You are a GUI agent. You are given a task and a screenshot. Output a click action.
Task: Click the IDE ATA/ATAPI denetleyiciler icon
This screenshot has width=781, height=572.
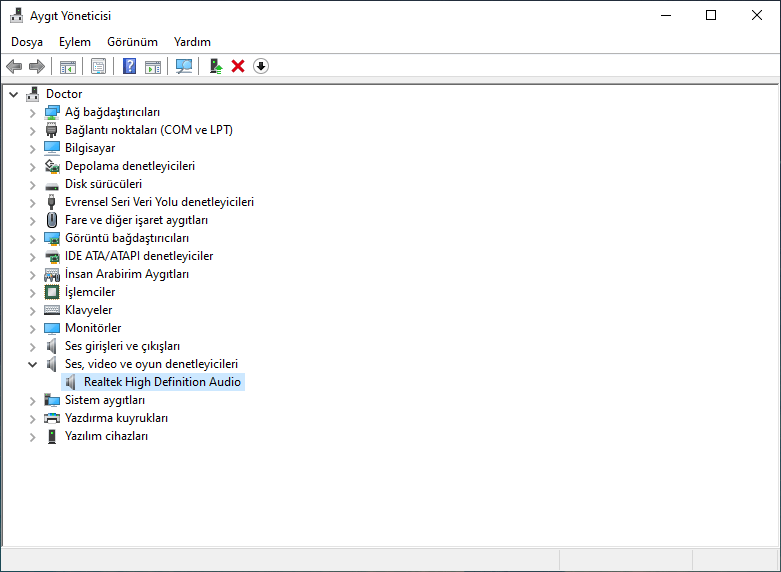(52, 256)
